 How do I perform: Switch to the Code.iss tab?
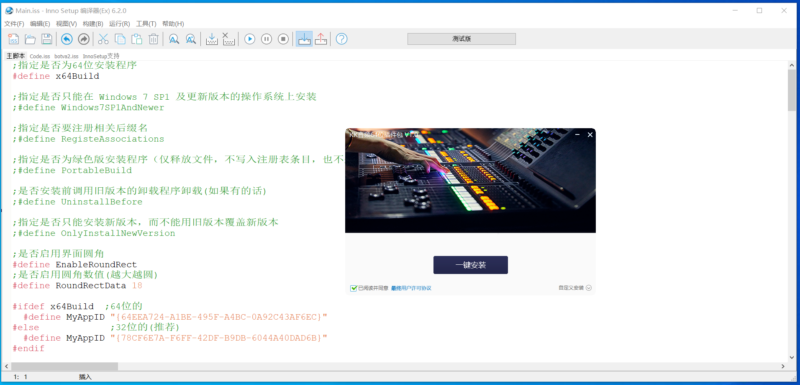click(40, 56)
